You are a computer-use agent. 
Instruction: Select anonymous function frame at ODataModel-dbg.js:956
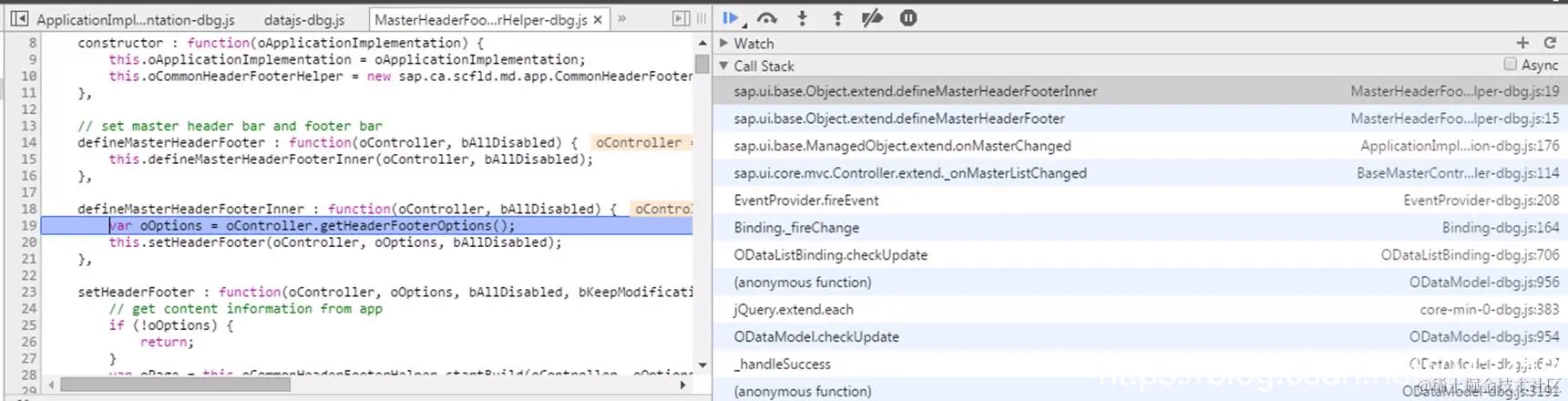1141,283
